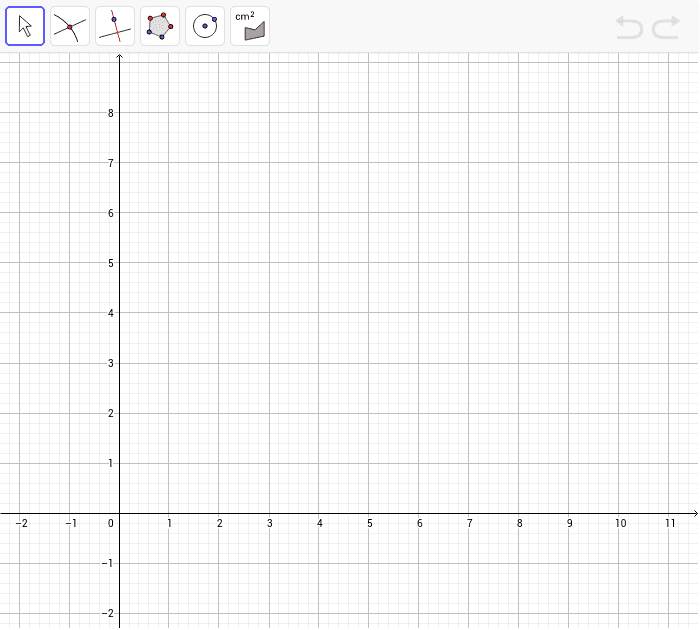
Task: Click x-axis label 5
Action: click(370, 523)
